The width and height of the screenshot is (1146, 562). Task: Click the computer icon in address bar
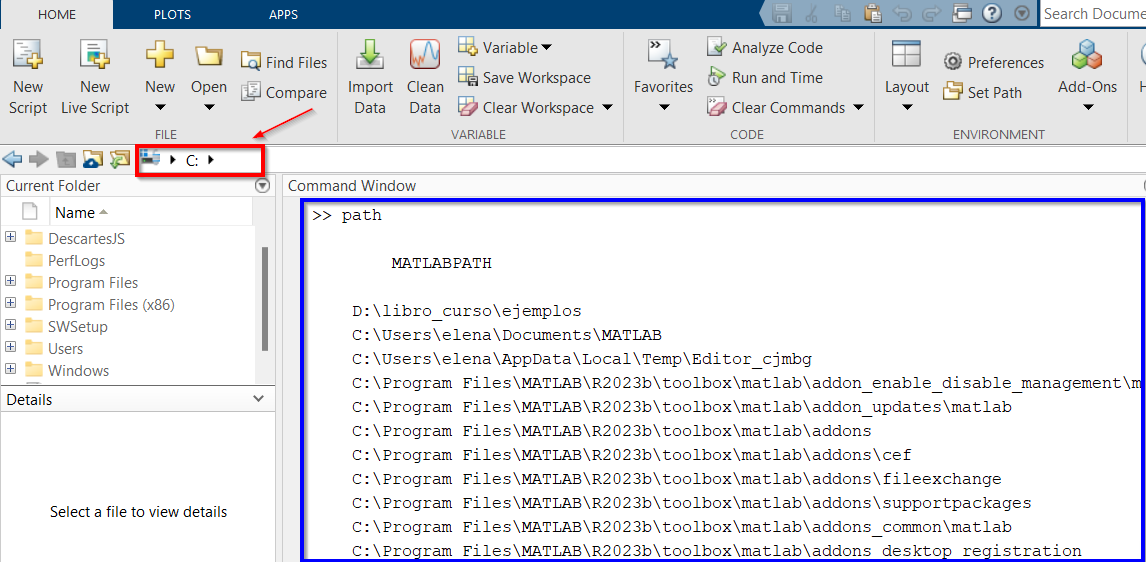pyautogui.click(x=151, y=158)
